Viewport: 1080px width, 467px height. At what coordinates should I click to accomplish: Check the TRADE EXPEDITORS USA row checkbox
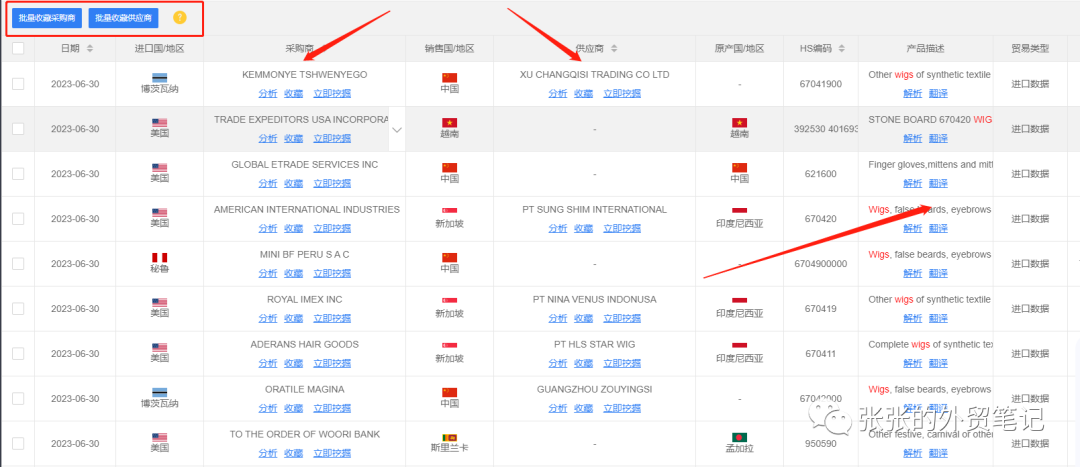(x=18, y=129)
